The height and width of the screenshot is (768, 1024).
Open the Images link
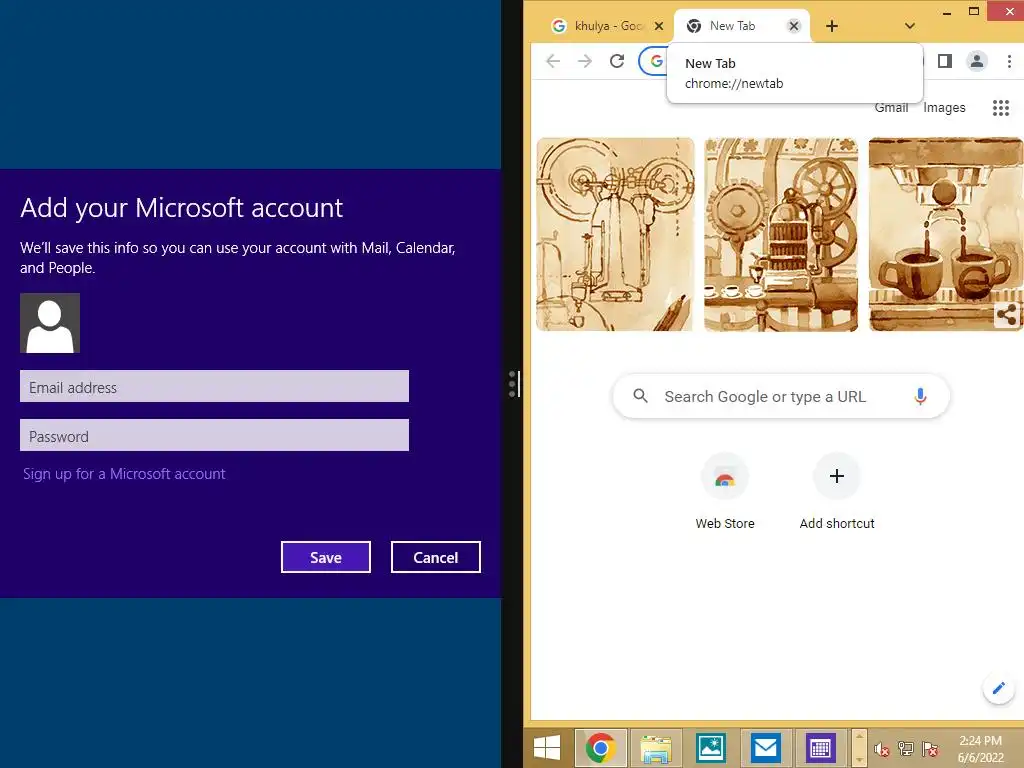pyautogui.click(x=944, y=108)
